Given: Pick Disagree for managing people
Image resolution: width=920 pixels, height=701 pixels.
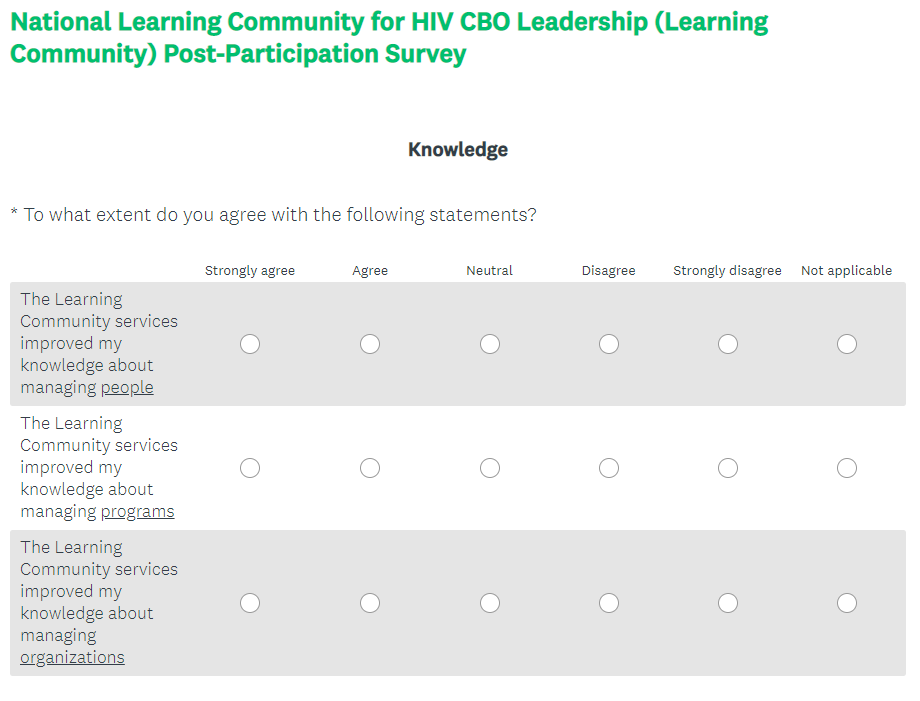Looking at the screenshot, I should (x=609, y=344).
